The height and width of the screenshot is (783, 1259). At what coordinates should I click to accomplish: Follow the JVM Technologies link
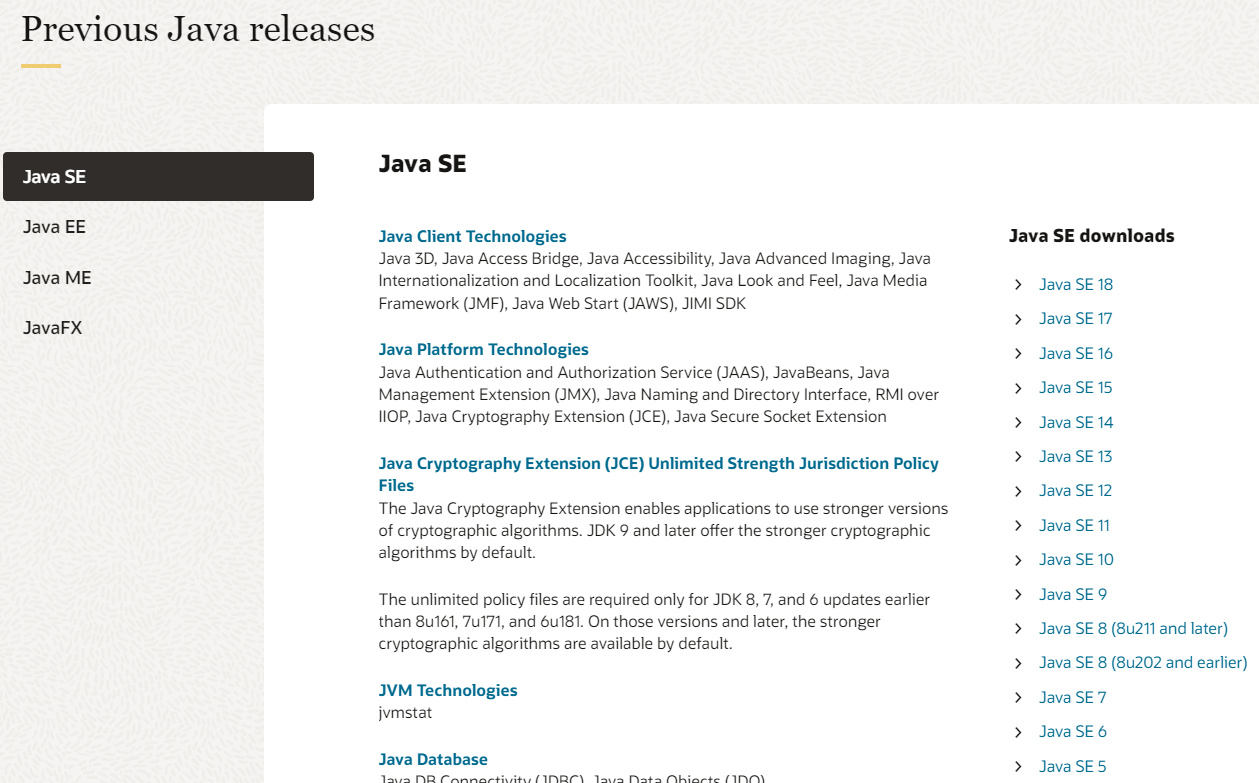coord(448,691)
